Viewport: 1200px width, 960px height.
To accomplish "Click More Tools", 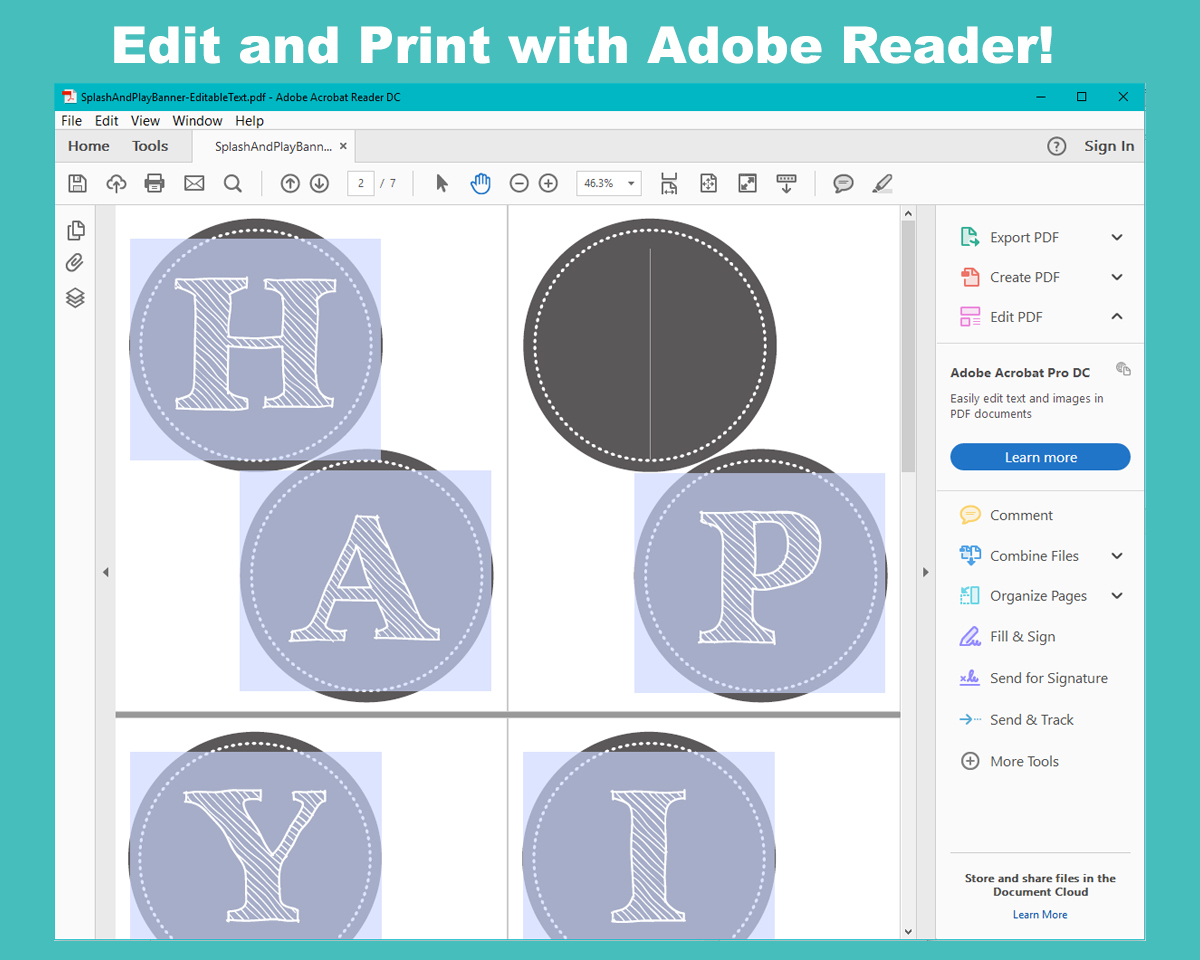I will coord(1024,761).
